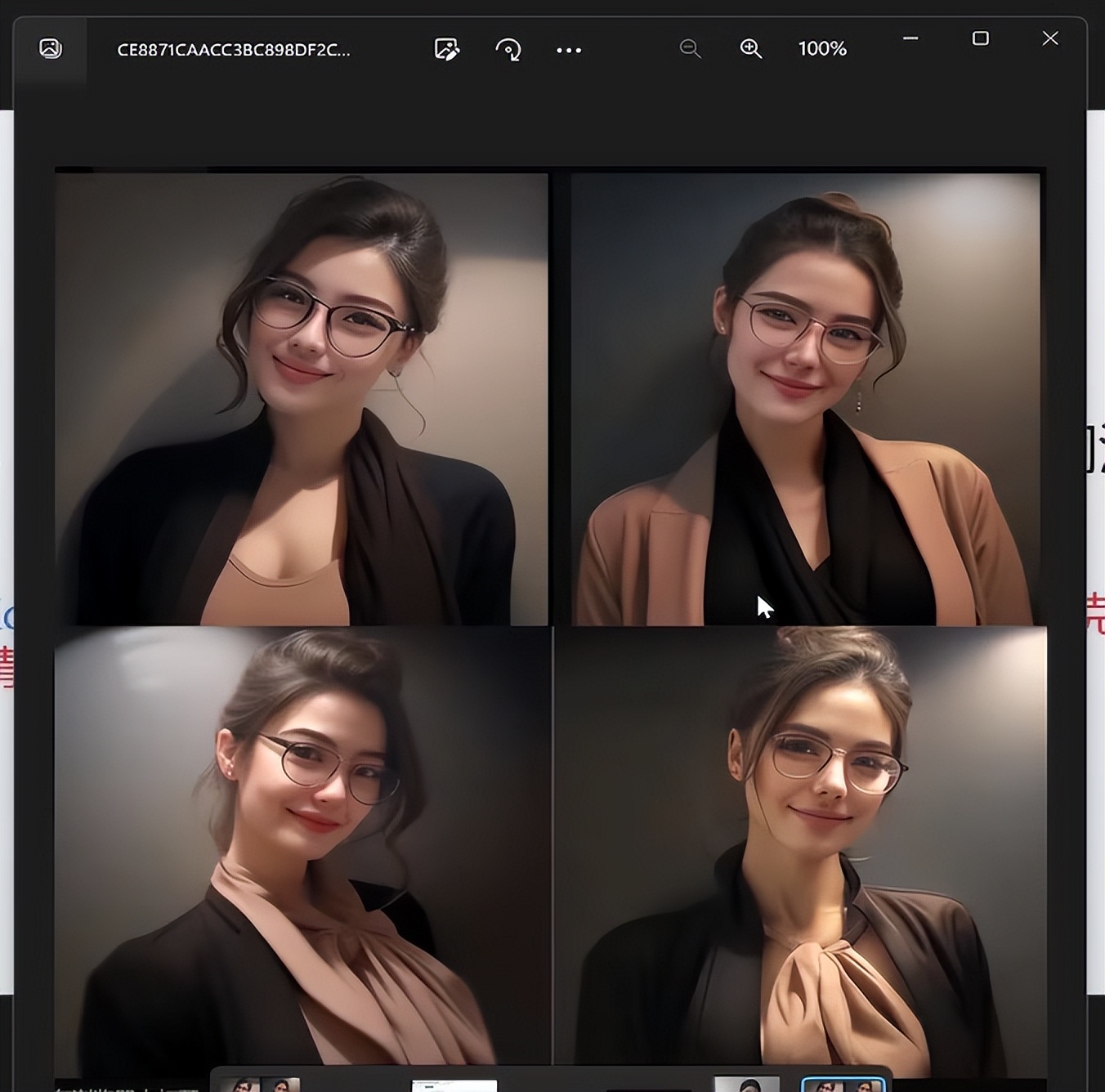Select the first filmstrip thumbnail with two faces
Viewport: 1105px width, 1092px height.
pos(260,1085)
